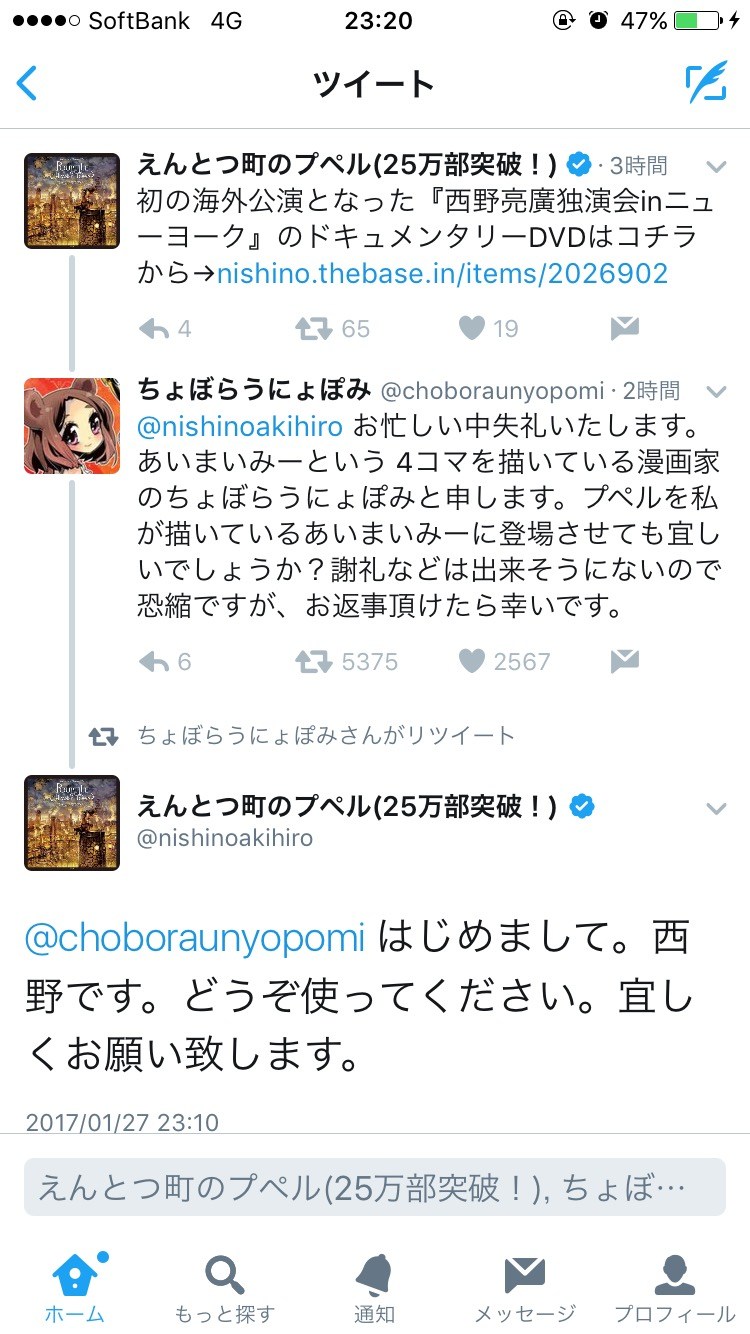Send the first tweet via direct message icon
The image size is (750, 1334).
click(624, 328)
